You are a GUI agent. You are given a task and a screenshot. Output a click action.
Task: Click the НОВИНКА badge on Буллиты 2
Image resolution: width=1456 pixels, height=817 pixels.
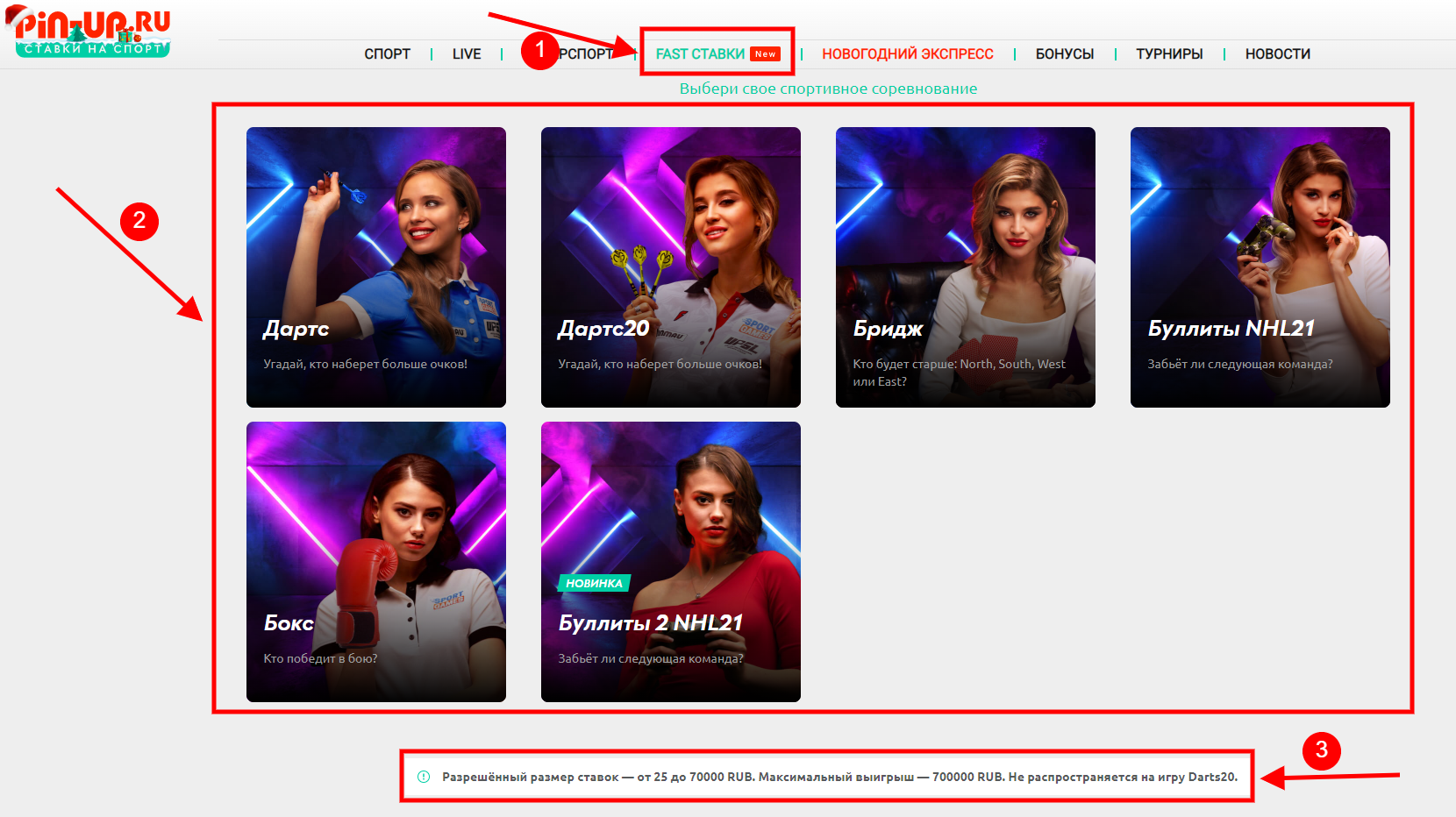pos(594,584)
